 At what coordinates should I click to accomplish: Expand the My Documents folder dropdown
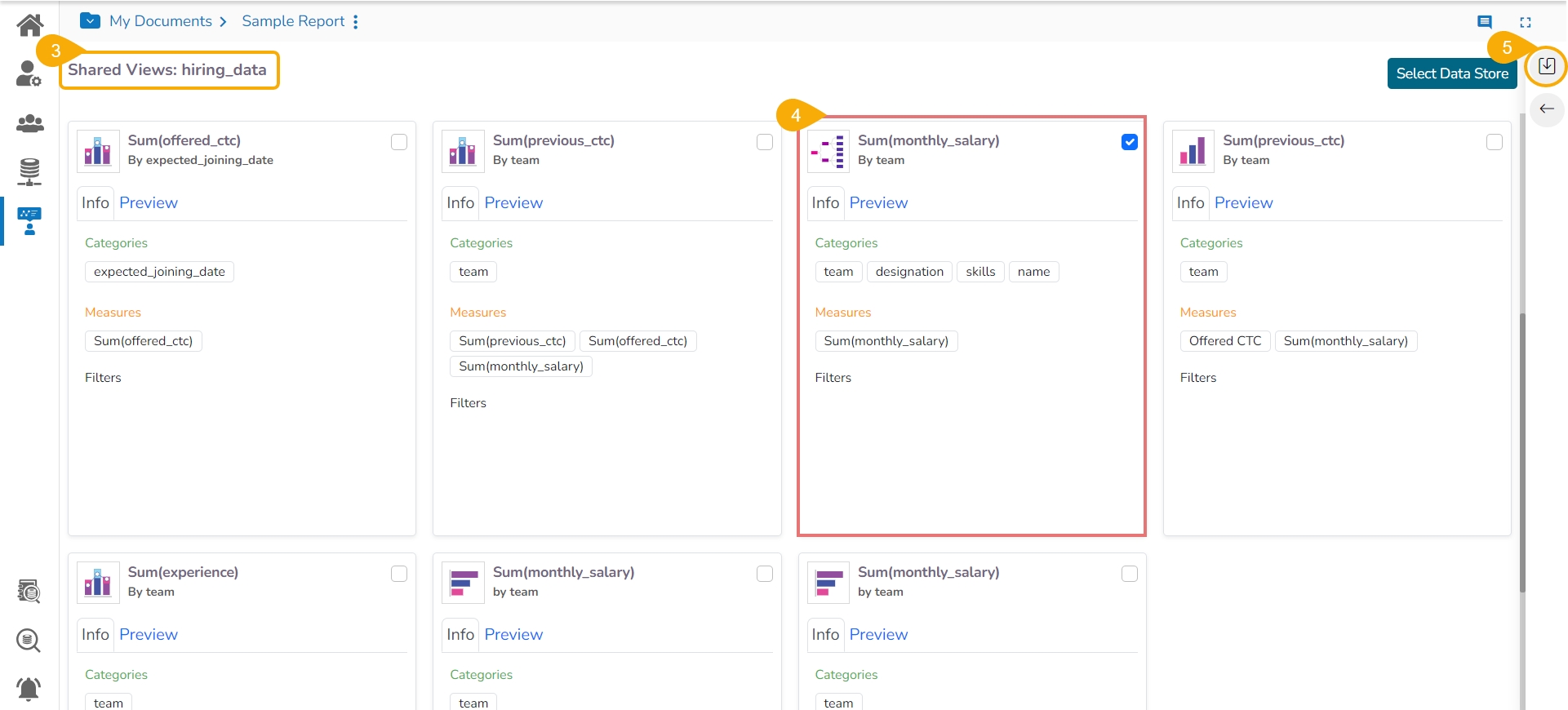[x=91, y=21]
